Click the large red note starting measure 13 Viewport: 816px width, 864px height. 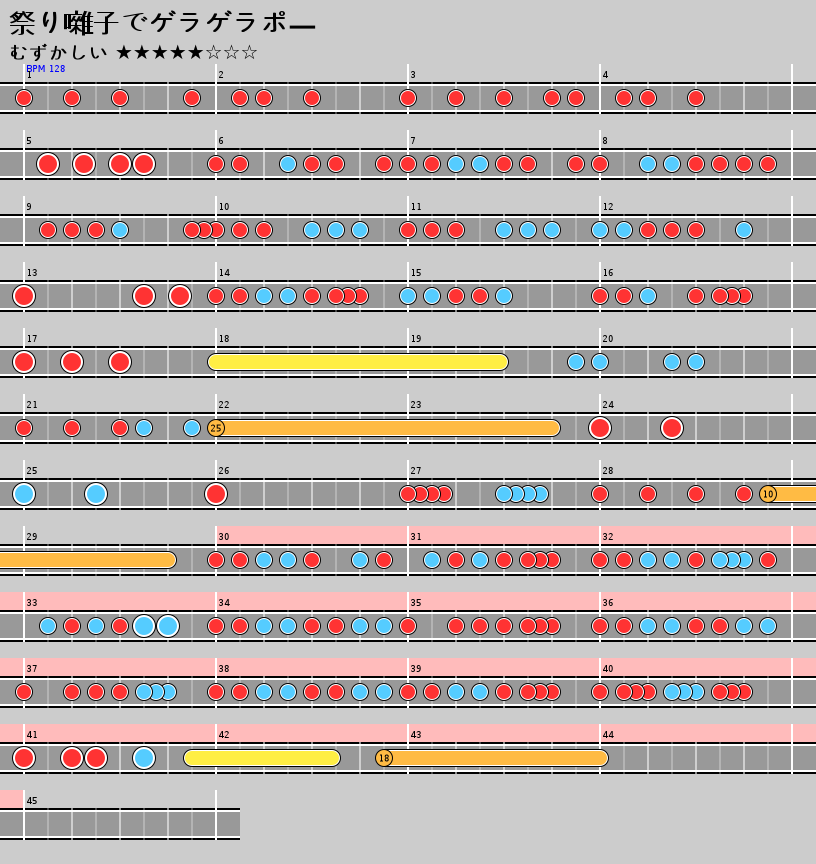coord(24,296)
